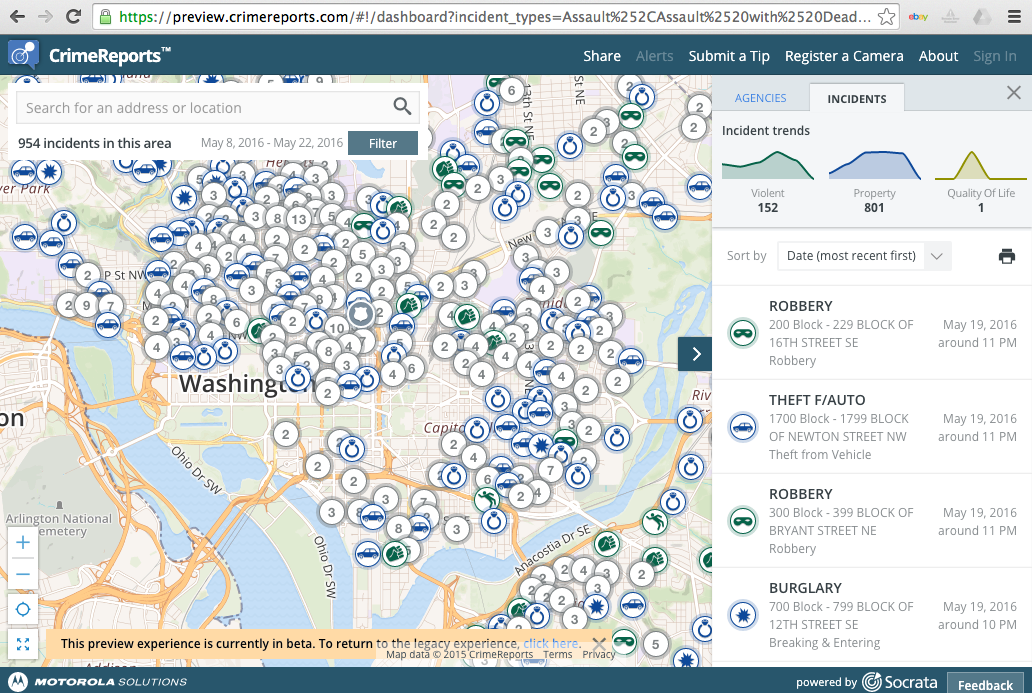Click the Socrata logo

pyautogui.click(x=900, y=682)
